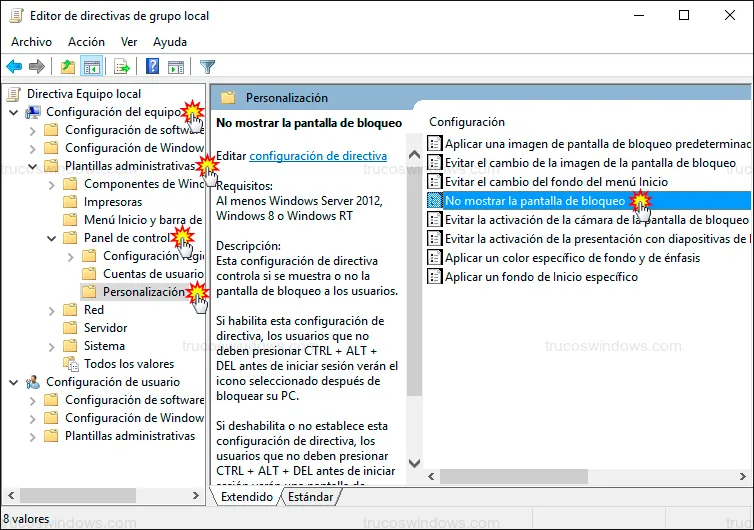The width and height of the screenshot is (754, 530).
Task: Click the Filter funnel icon
Action: click(207, 67)
